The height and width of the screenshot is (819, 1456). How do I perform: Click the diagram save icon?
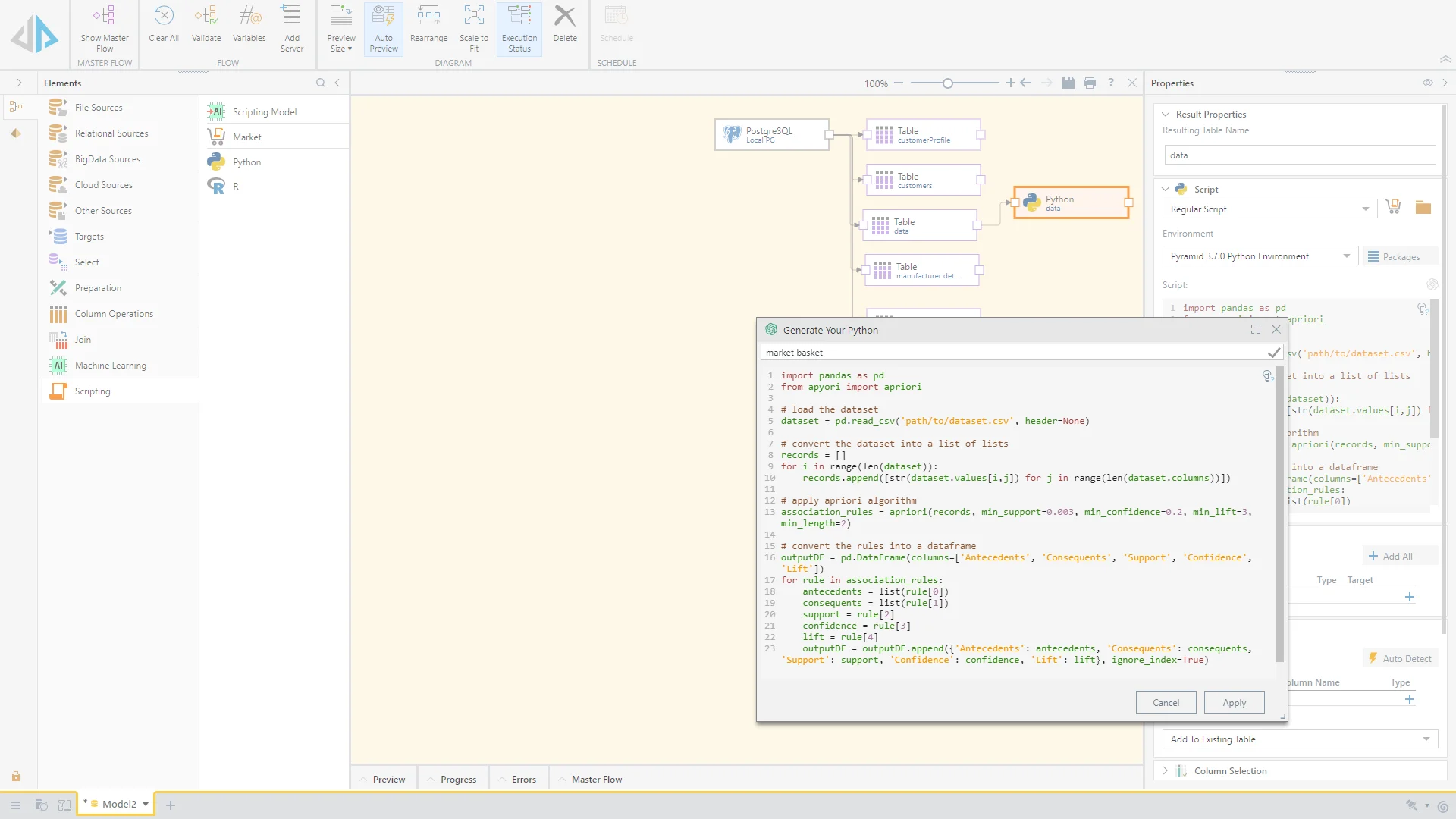(1068, 83)
